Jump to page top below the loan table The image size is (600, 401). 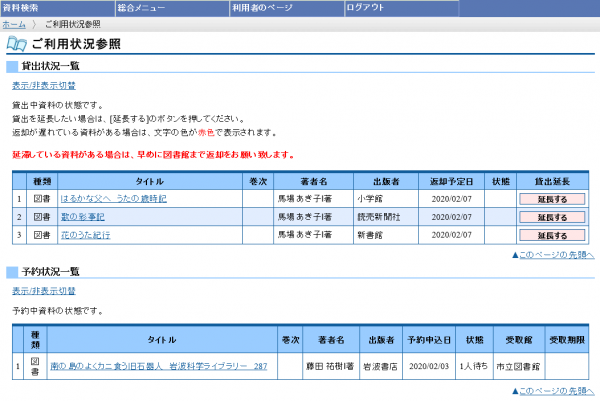pyautogui.click(x=554, y=256)
